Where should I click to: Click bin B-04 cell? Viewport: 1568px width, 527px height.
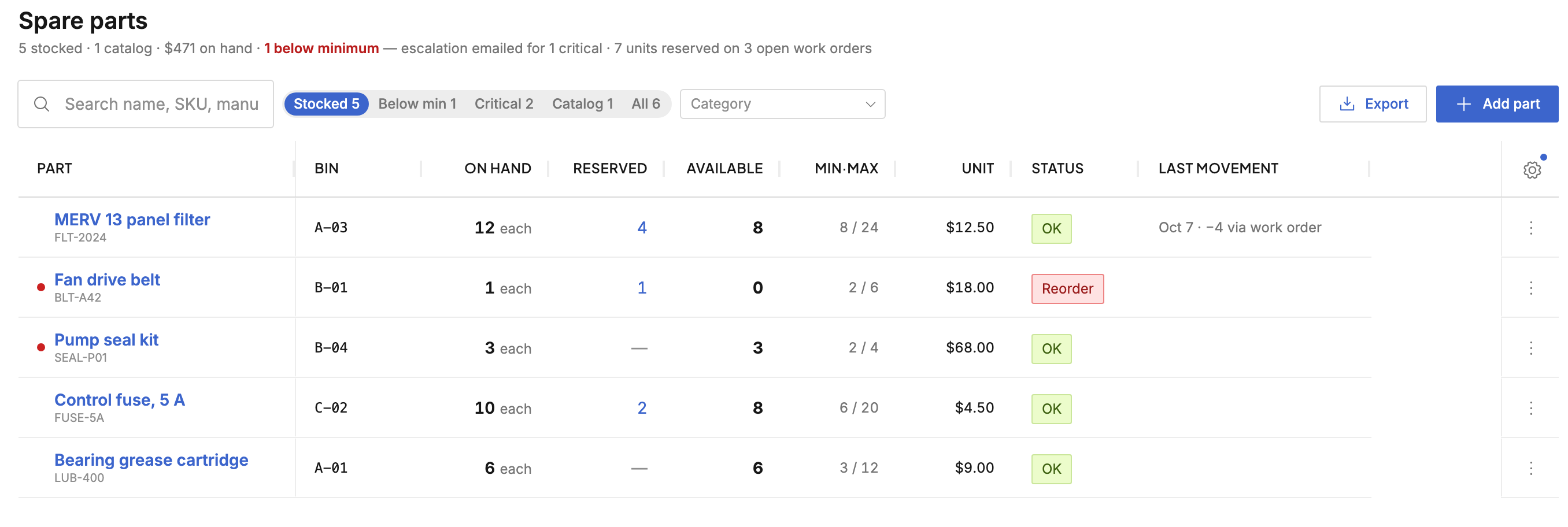[x=331, y=348]
